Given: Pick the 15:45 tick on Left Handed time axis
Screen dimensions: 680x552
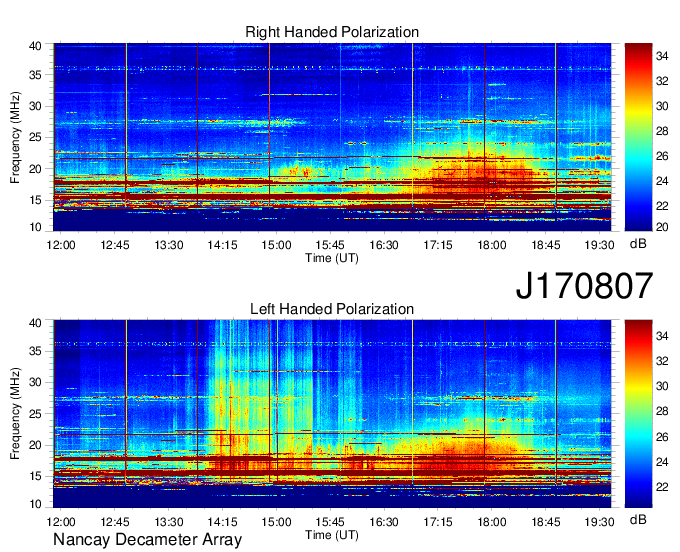Looking at the screenshot, I should click(x=330, y=522).
